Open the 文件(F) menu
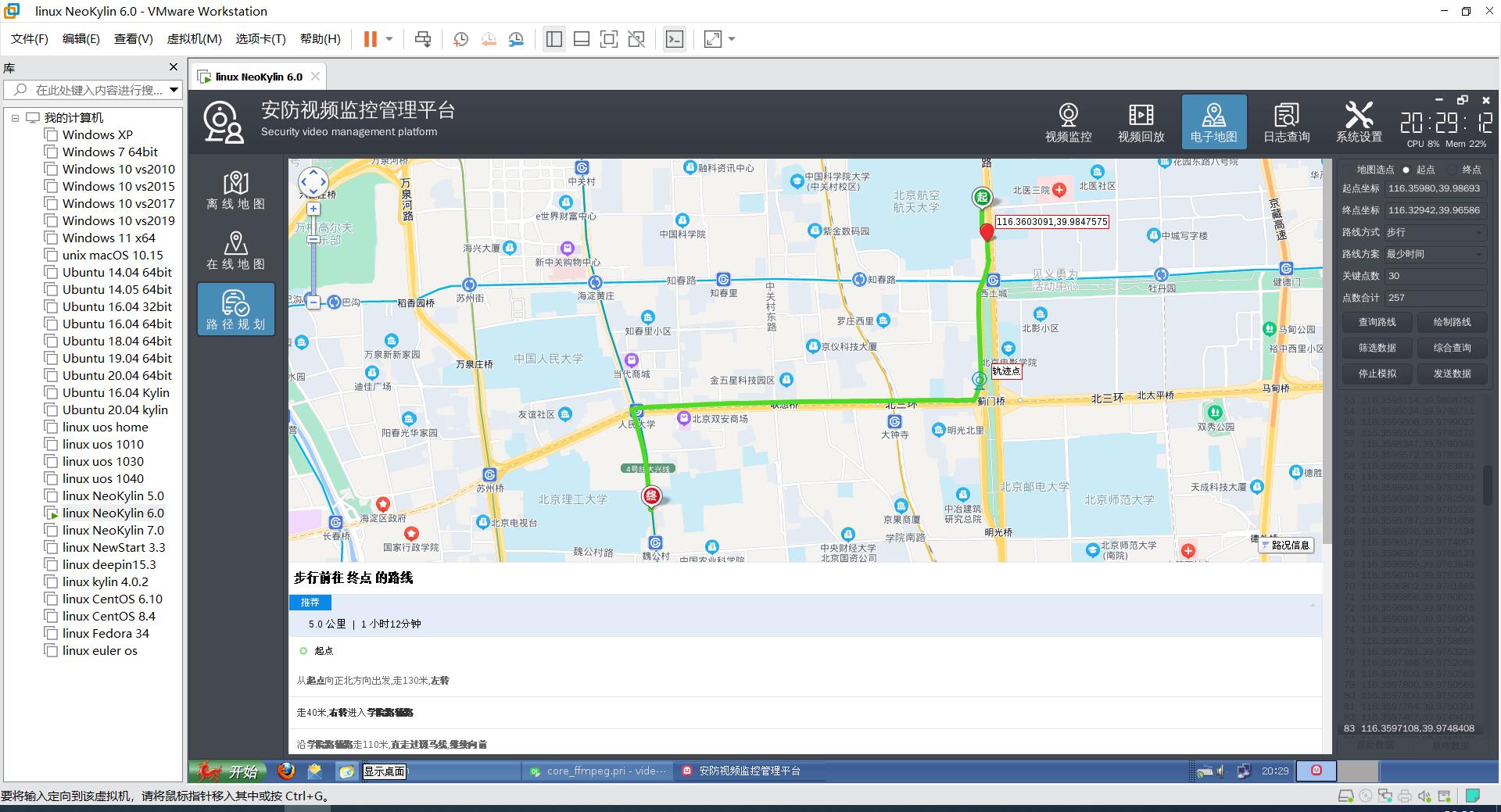The height and width of the screenshot is (812, 1501). click(29, 39)
